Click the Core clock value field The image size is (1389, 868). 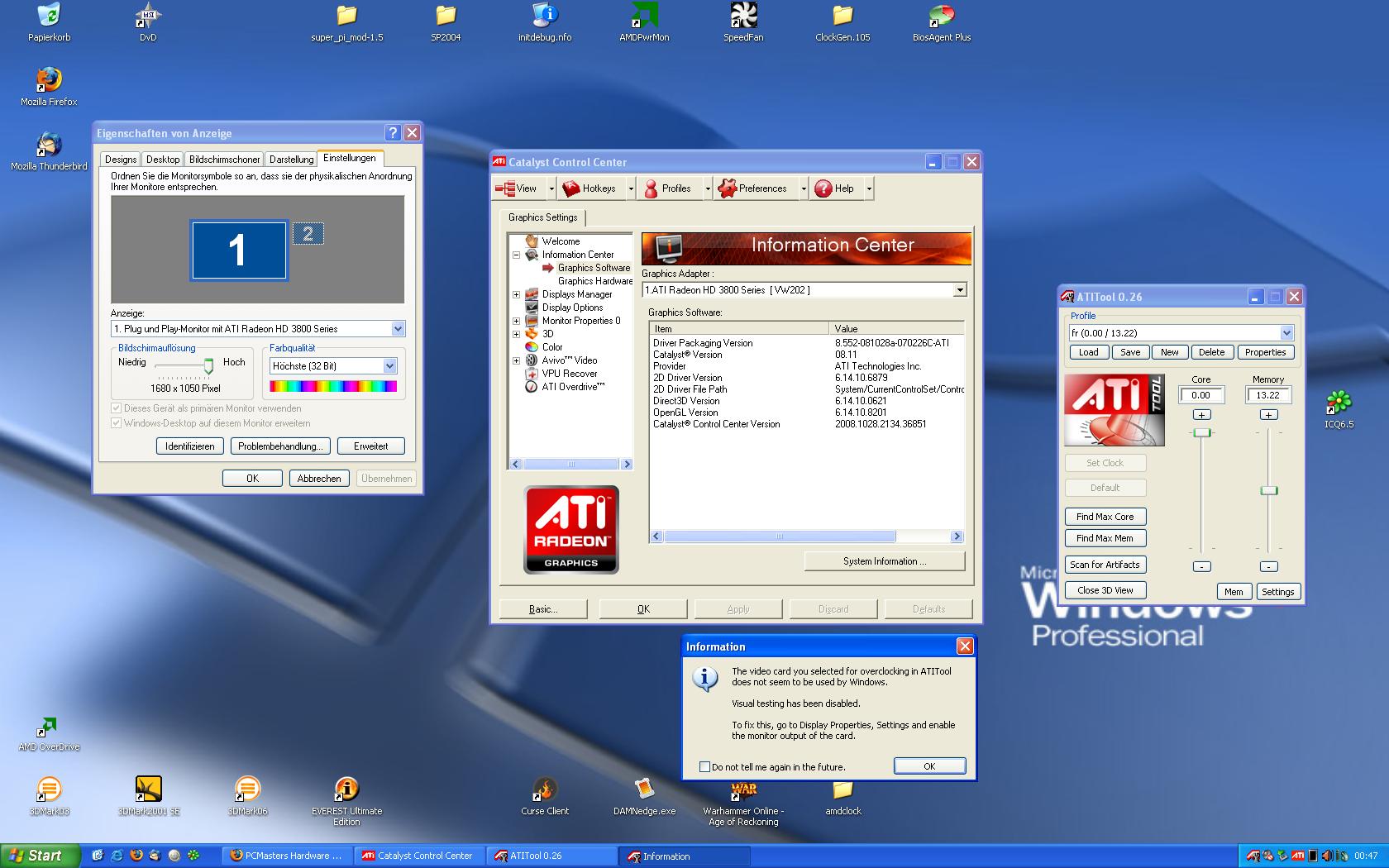1200,395
